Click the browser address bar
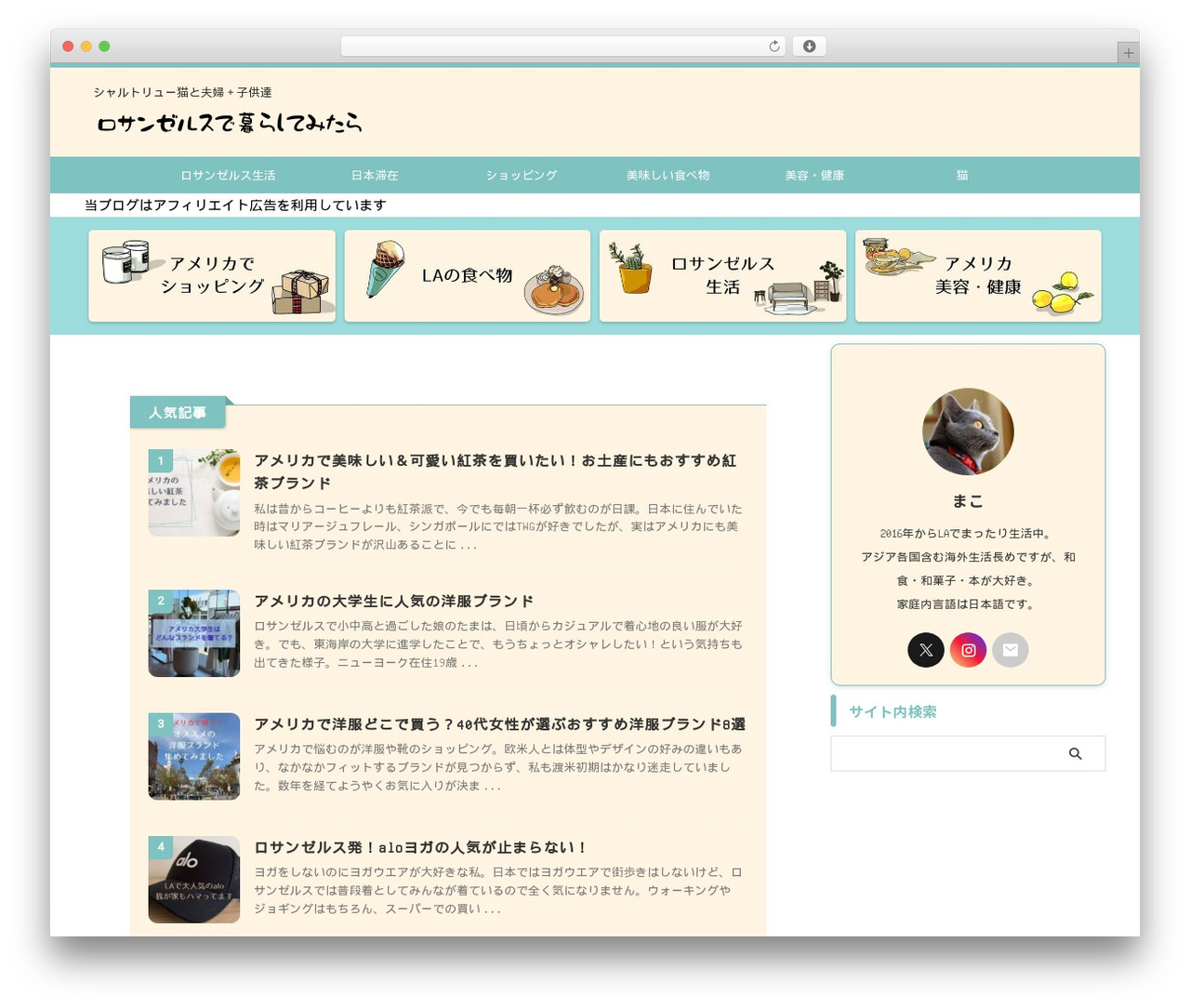The image size is (1190, 1008). 562,46
